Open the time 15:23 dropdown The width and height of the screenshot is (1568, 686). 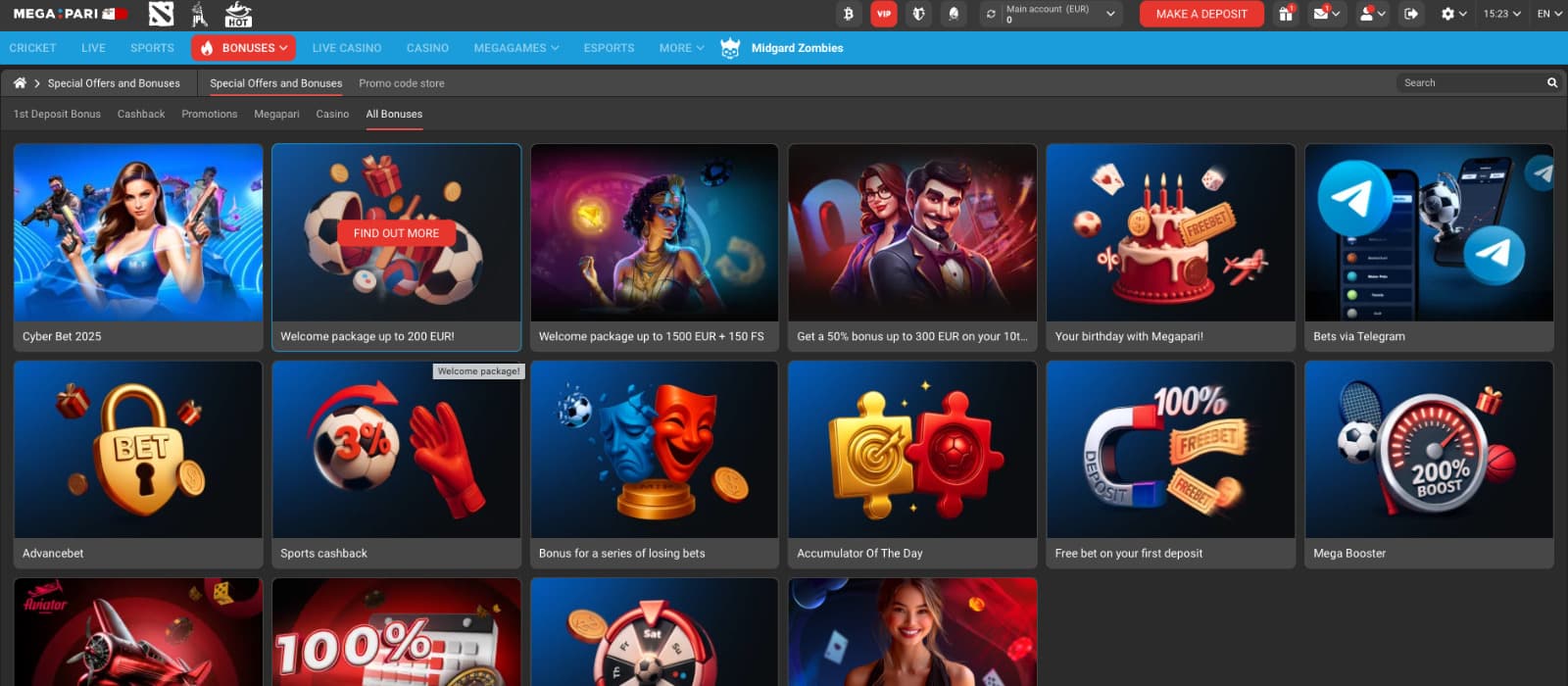click(x=1501, y=14)
